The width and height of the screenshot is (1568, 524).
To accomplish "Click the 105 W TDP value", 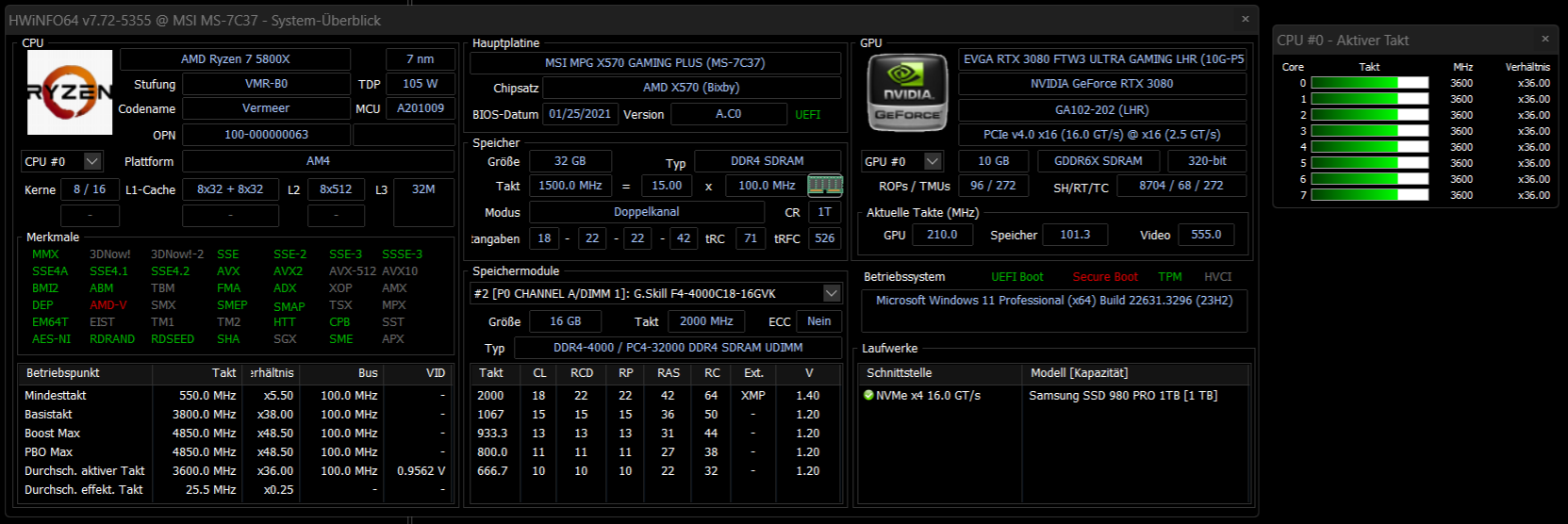I will tap(421, 84).
